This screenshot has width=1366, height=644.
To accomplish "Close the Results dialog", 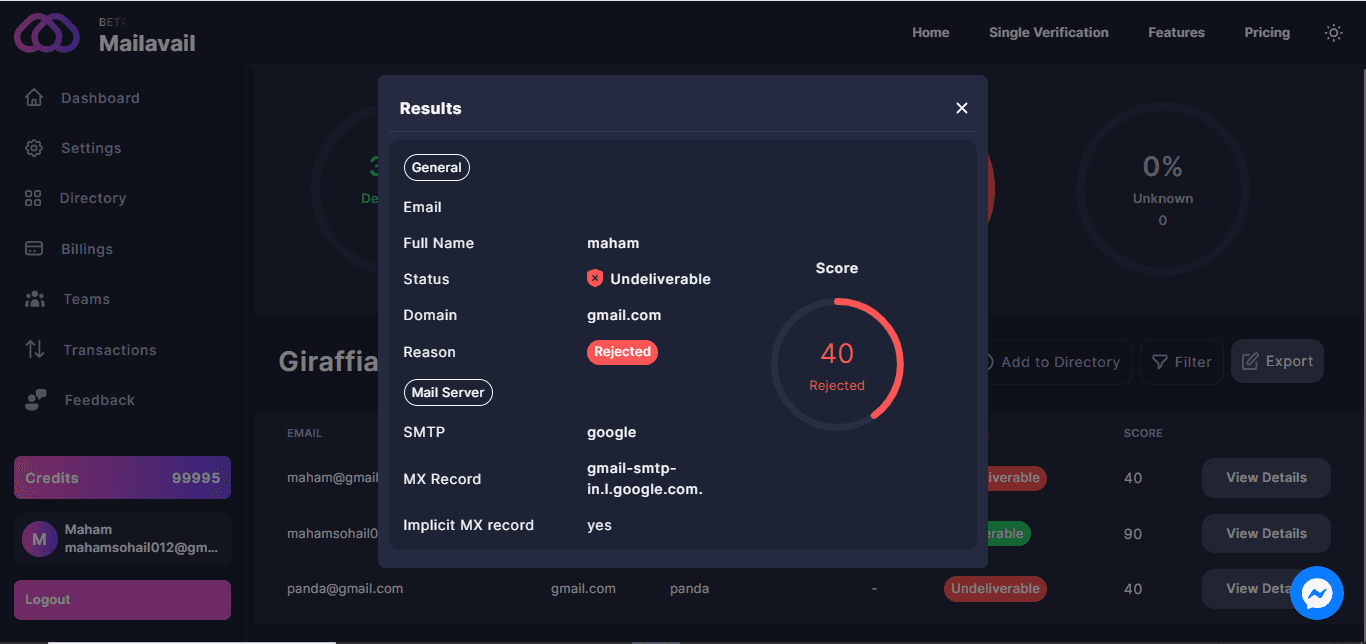I will click(961, 108).
